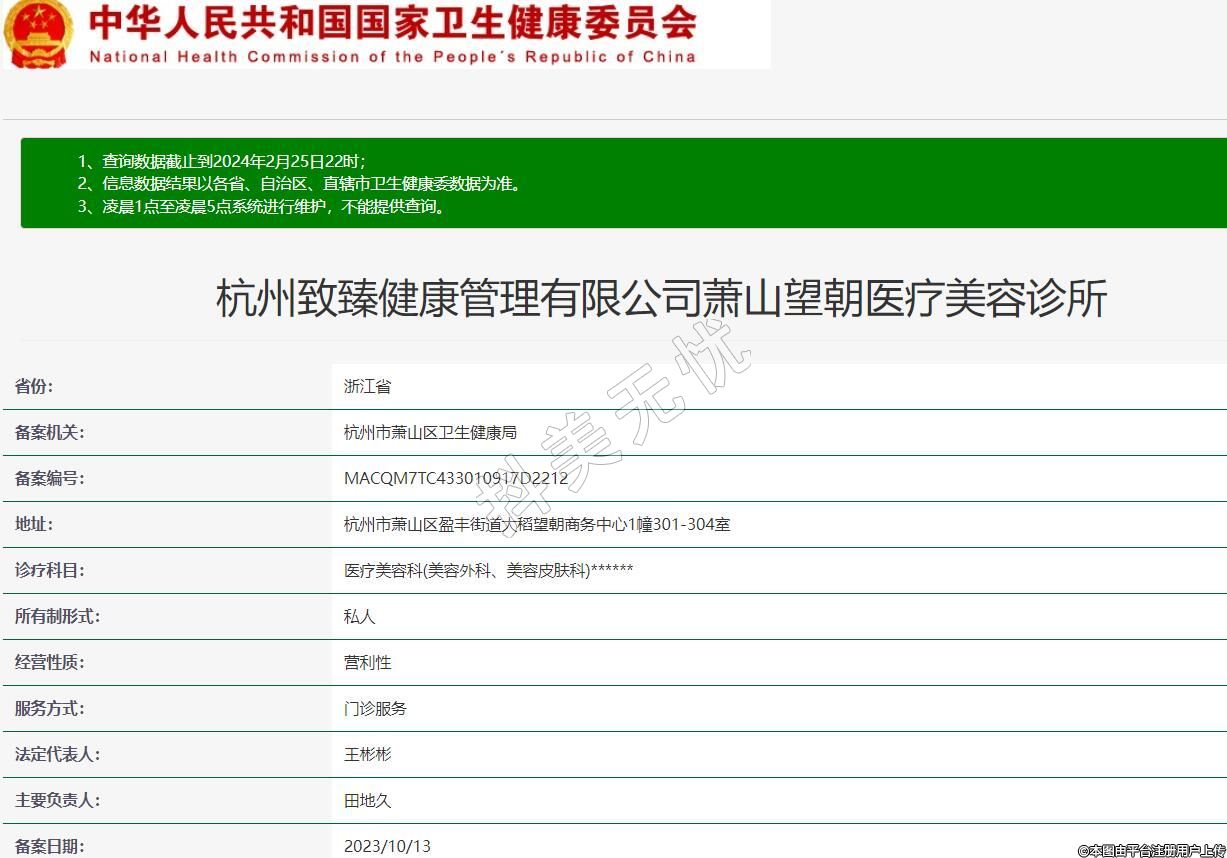
Task: Click the first notice about data cutoff date
Action: pos(222,160)
